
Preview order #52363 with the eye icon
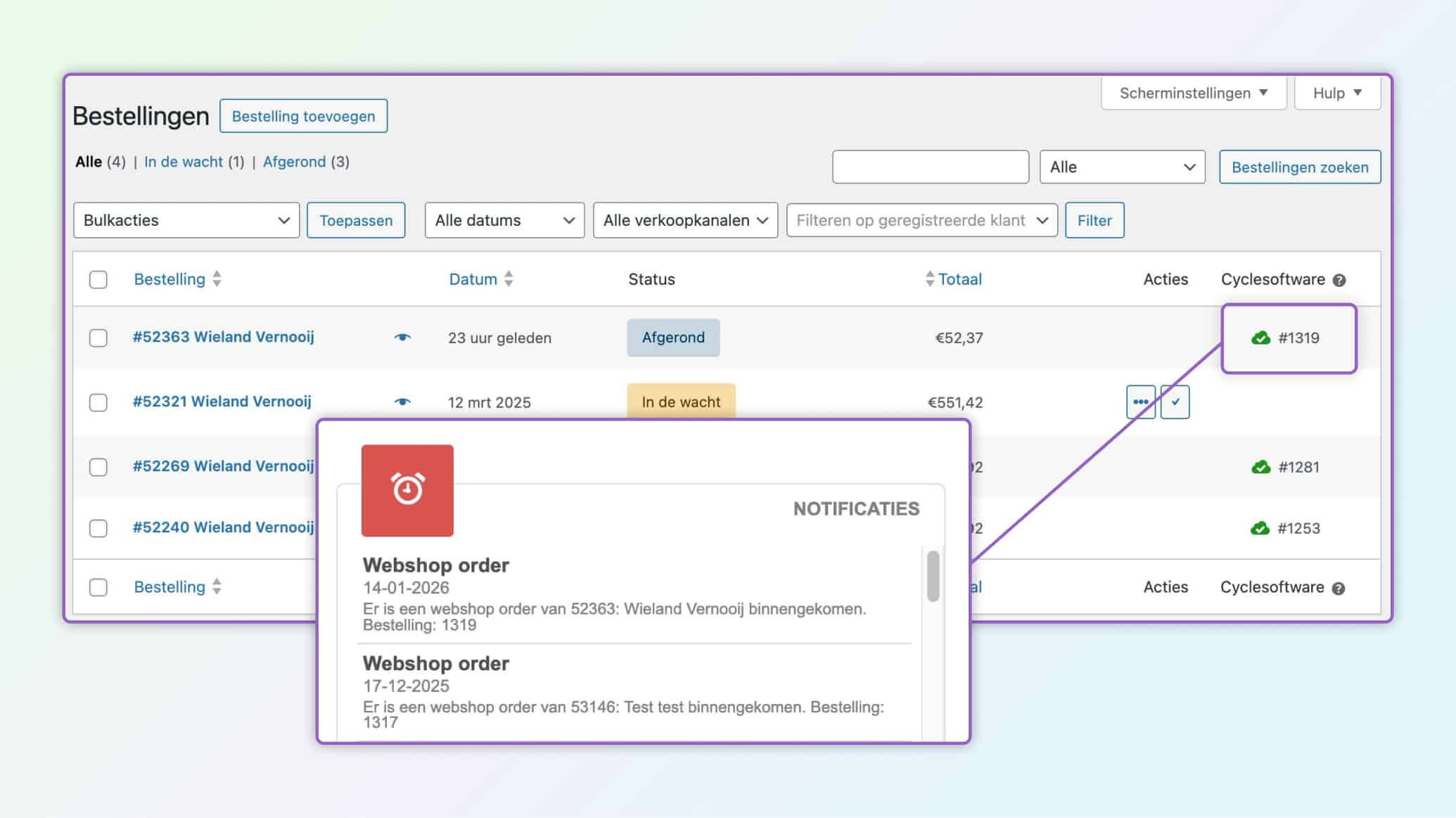pyautogui.click(x=402, y=338)
